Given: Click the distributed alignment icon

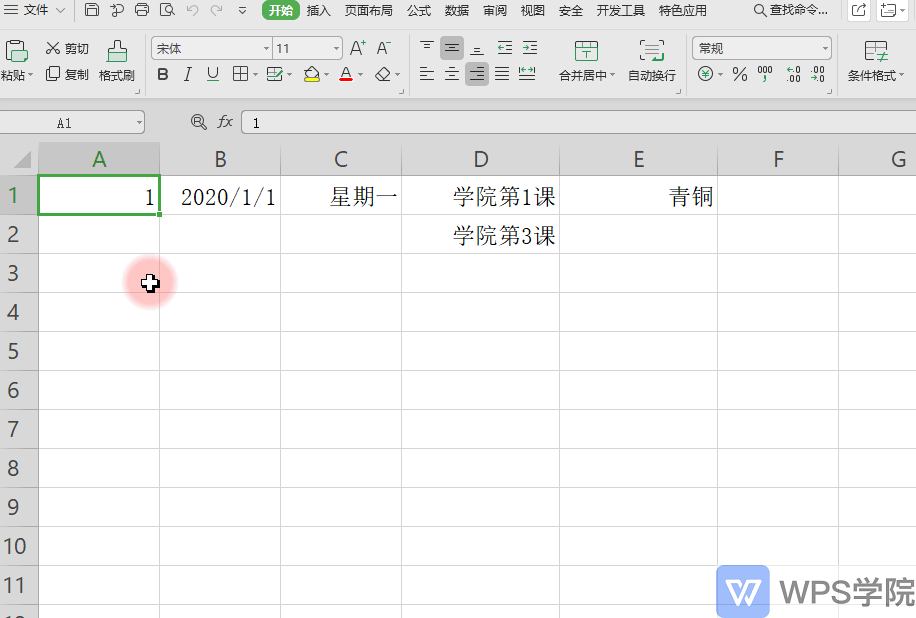Looking at the screenshot, I should click(527, 74).
